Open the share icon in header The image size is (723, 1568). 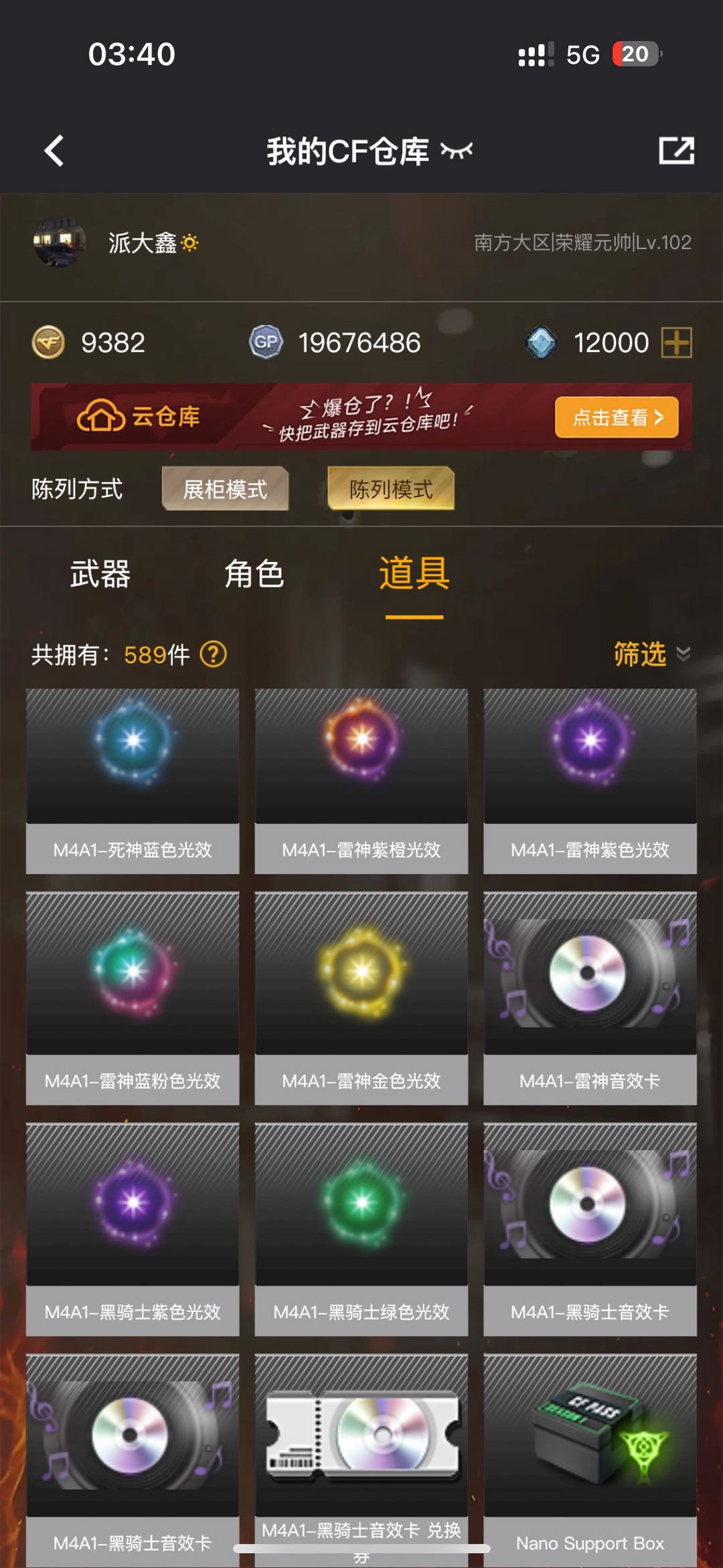point(676,150)
